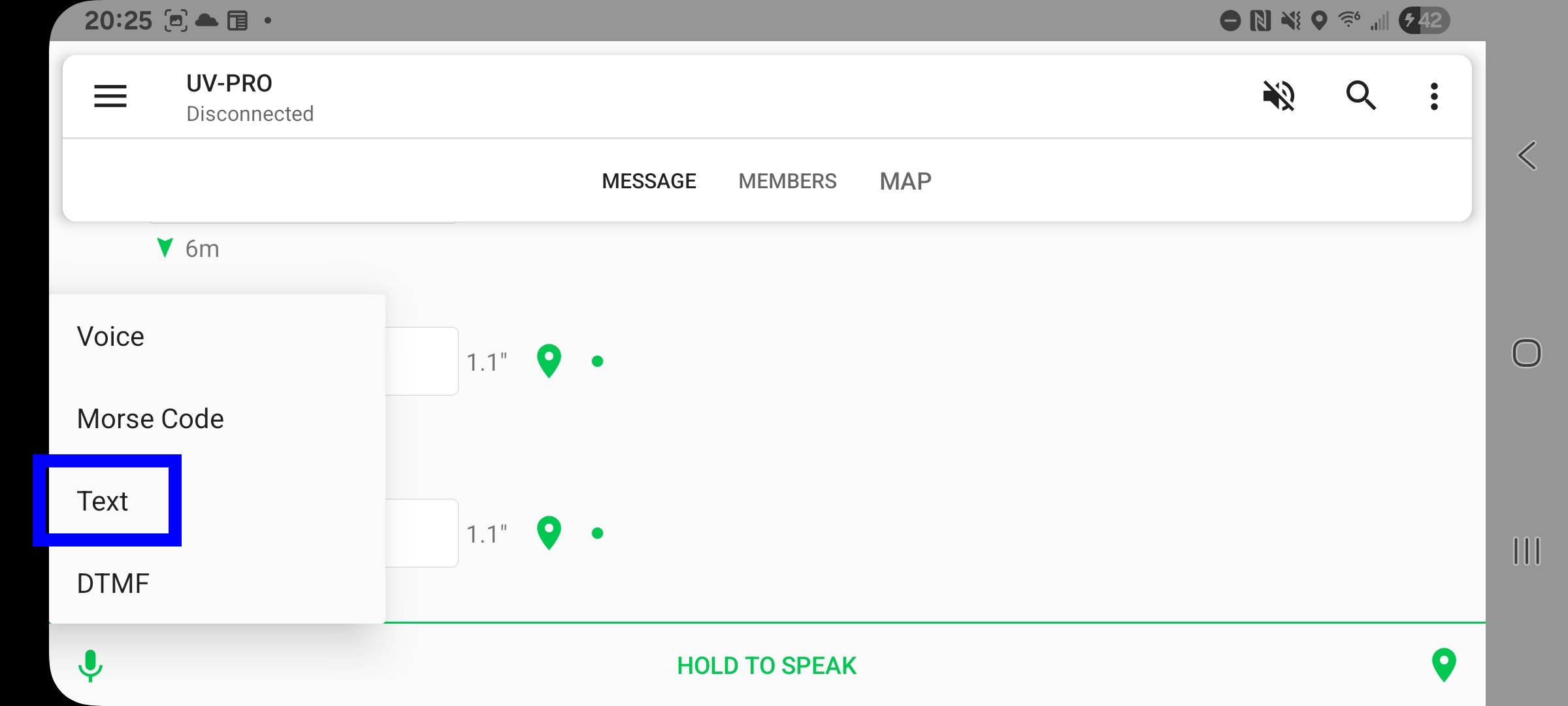
Task: Toggle the muted speaker icon
Action: coord(1279,96)
